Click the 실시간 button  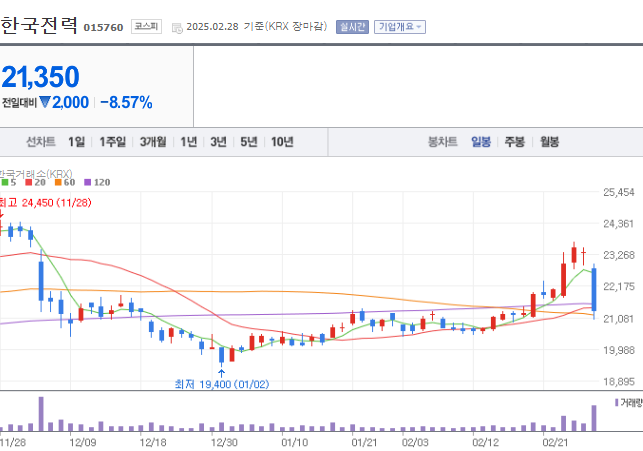(352, 27)
